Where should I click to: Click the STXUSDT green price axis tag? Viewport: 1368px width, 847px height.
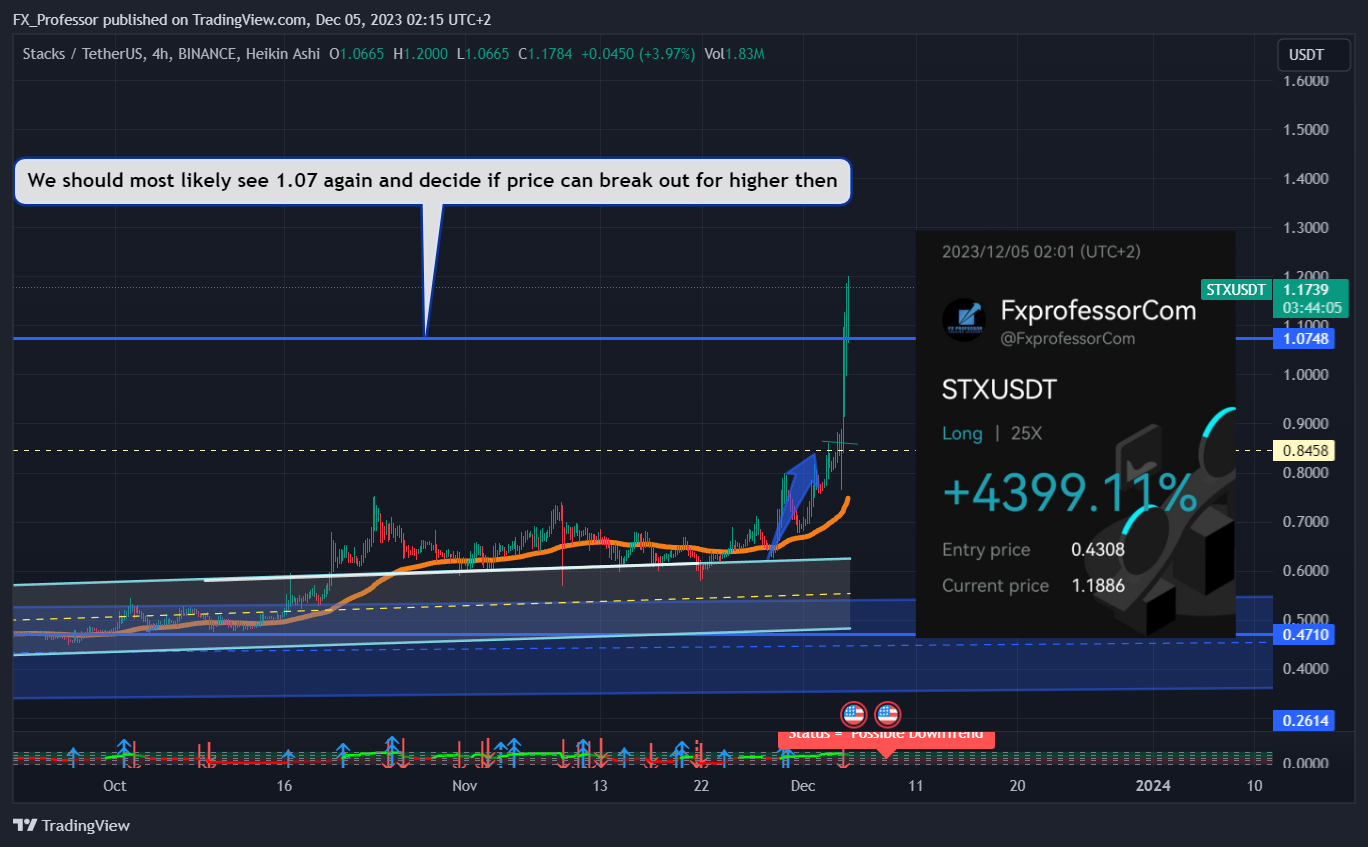[1235, 290]
